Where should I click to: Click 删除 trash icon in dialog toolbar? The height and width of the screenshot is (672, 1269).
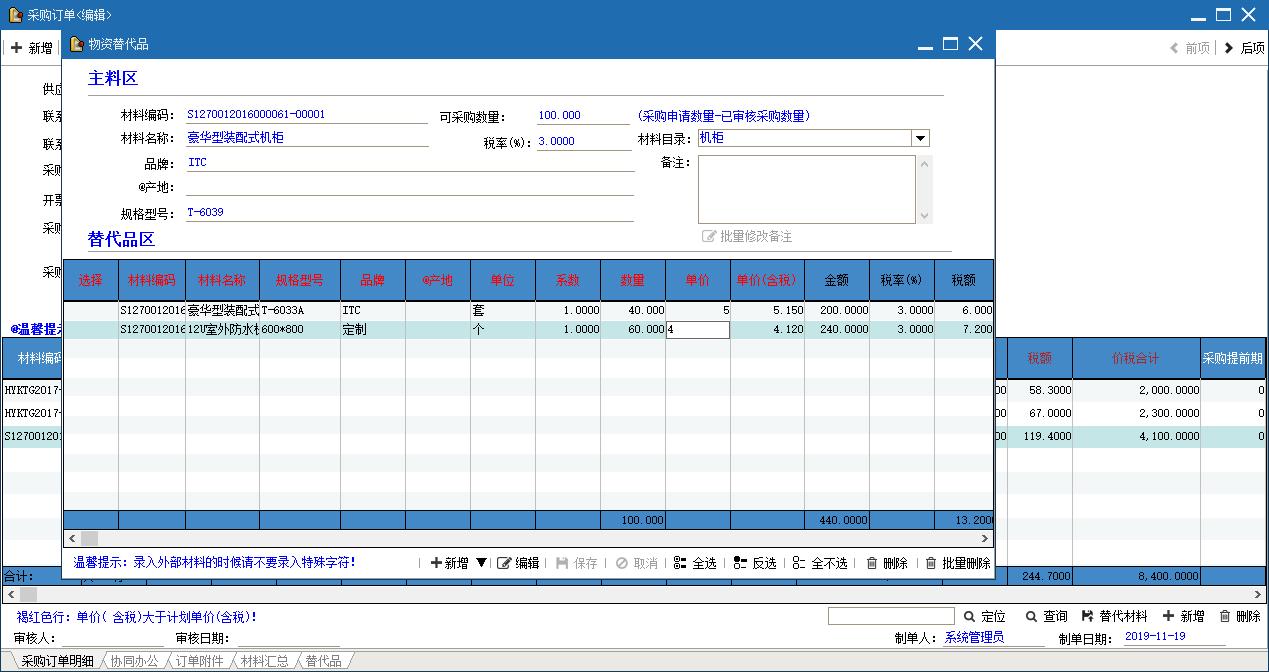pyautogui.click(x=872, y=563)
